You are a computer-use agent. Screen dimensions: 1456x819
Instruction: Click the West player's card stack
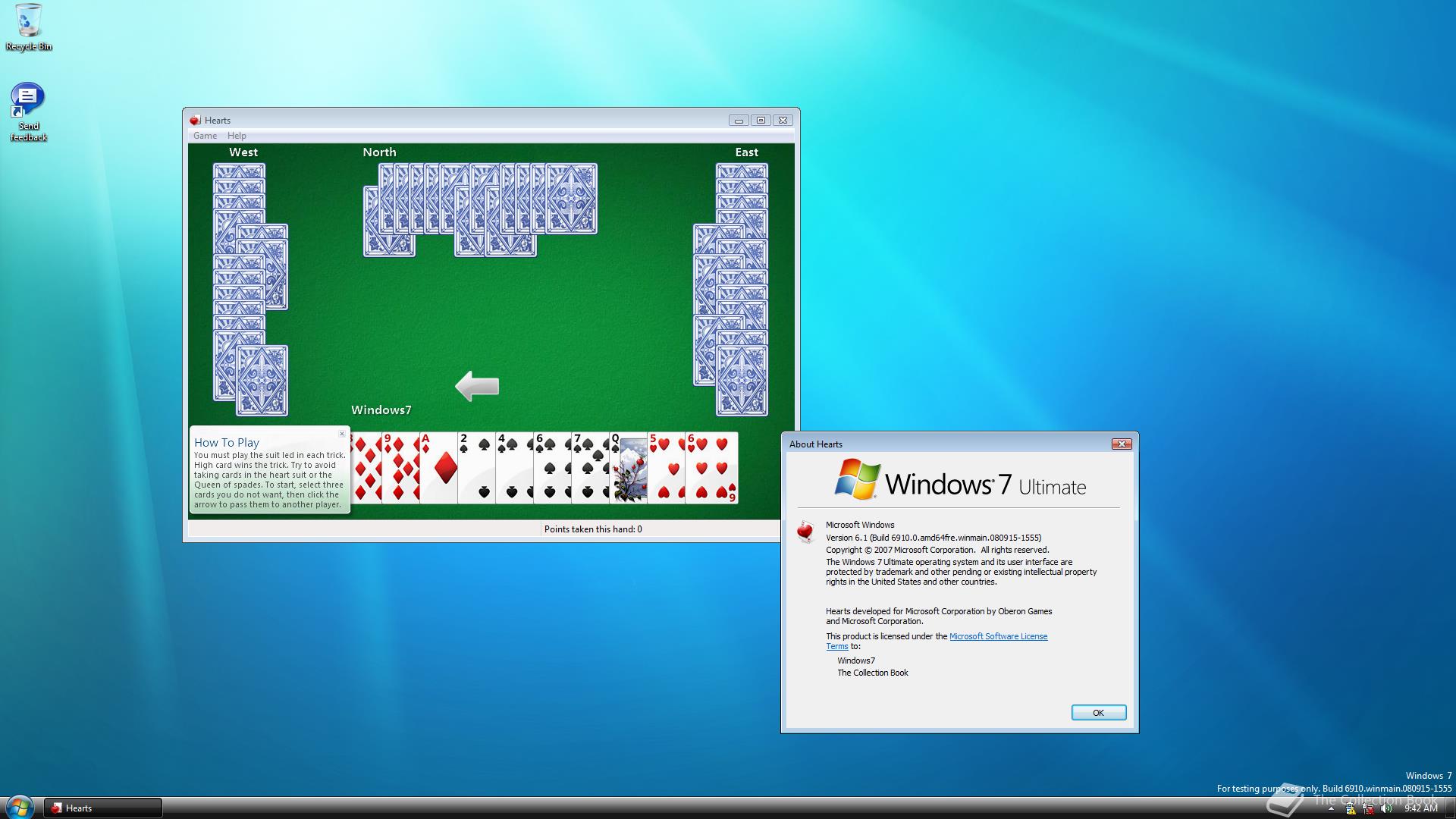click(x=250, y=290)
